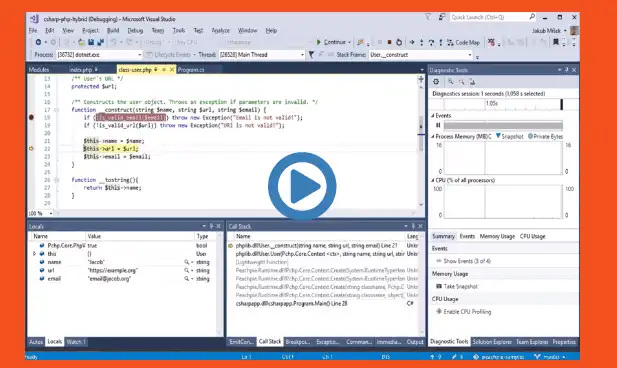Switch to the Modules tab

pos(39,70)
